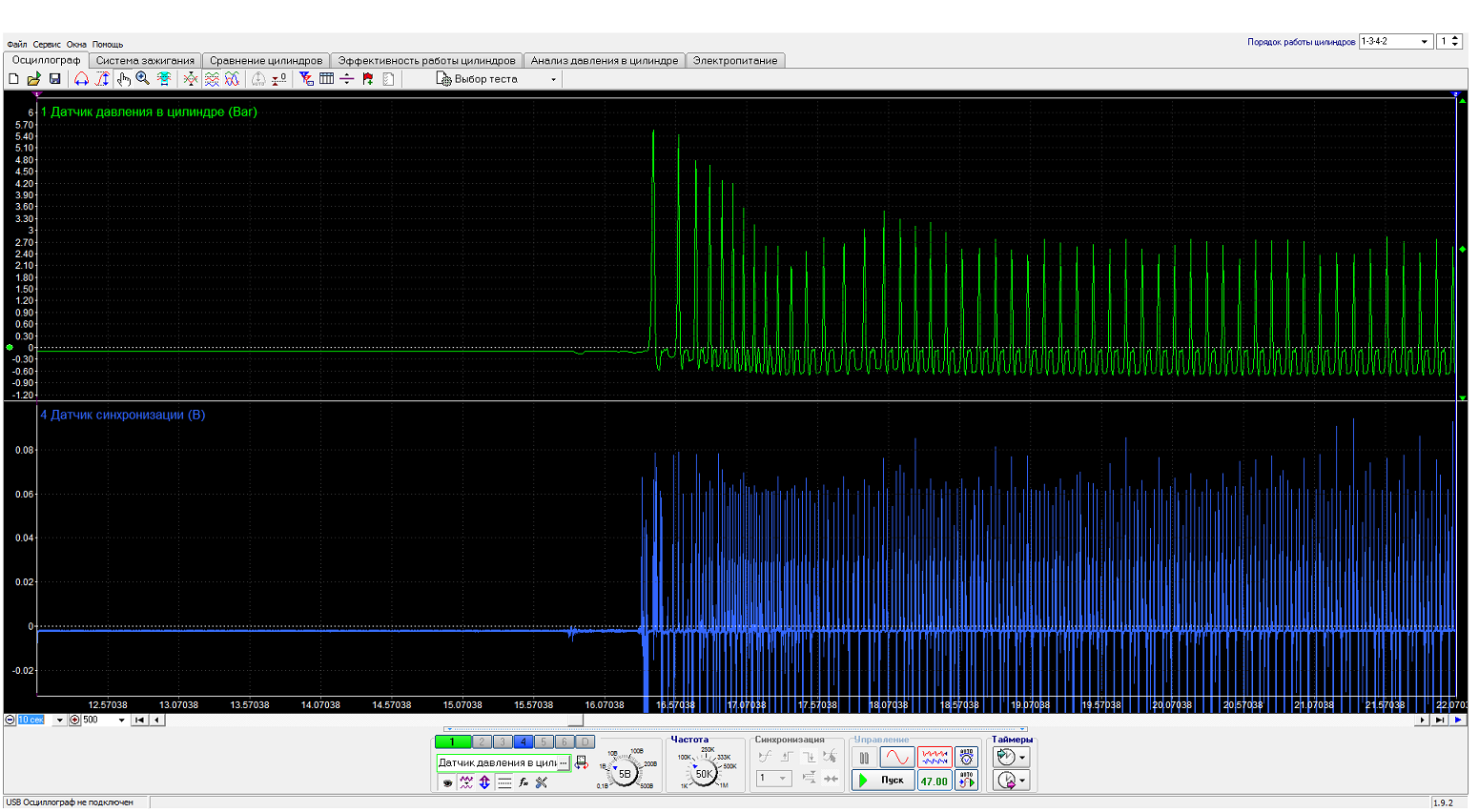Open an oscillogram file with folder icon

33,79
